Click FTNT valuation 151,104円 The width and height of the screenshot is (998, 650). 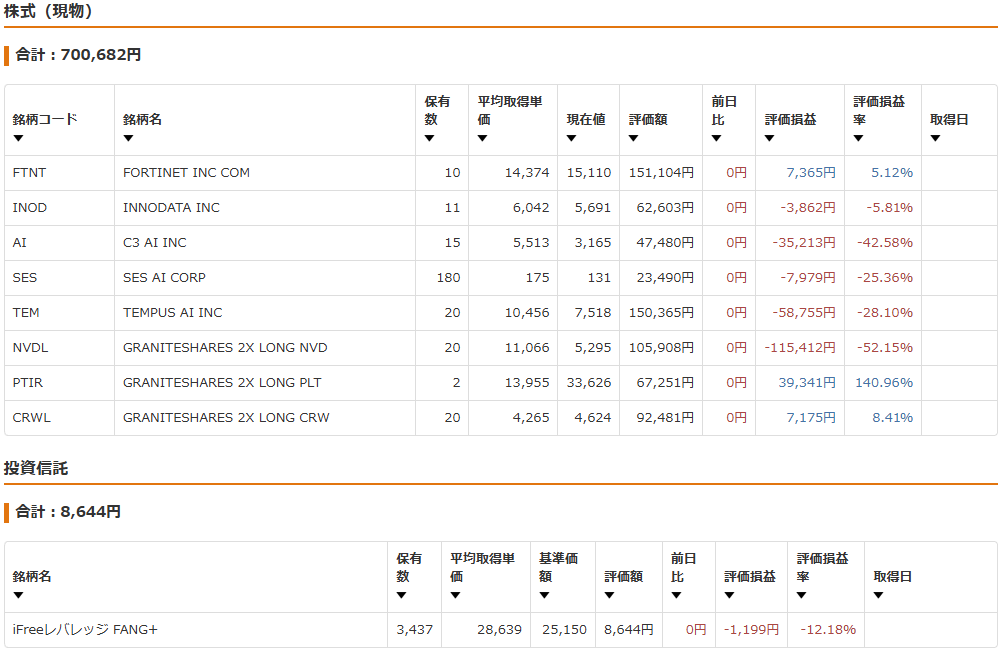tap(661, 173)
